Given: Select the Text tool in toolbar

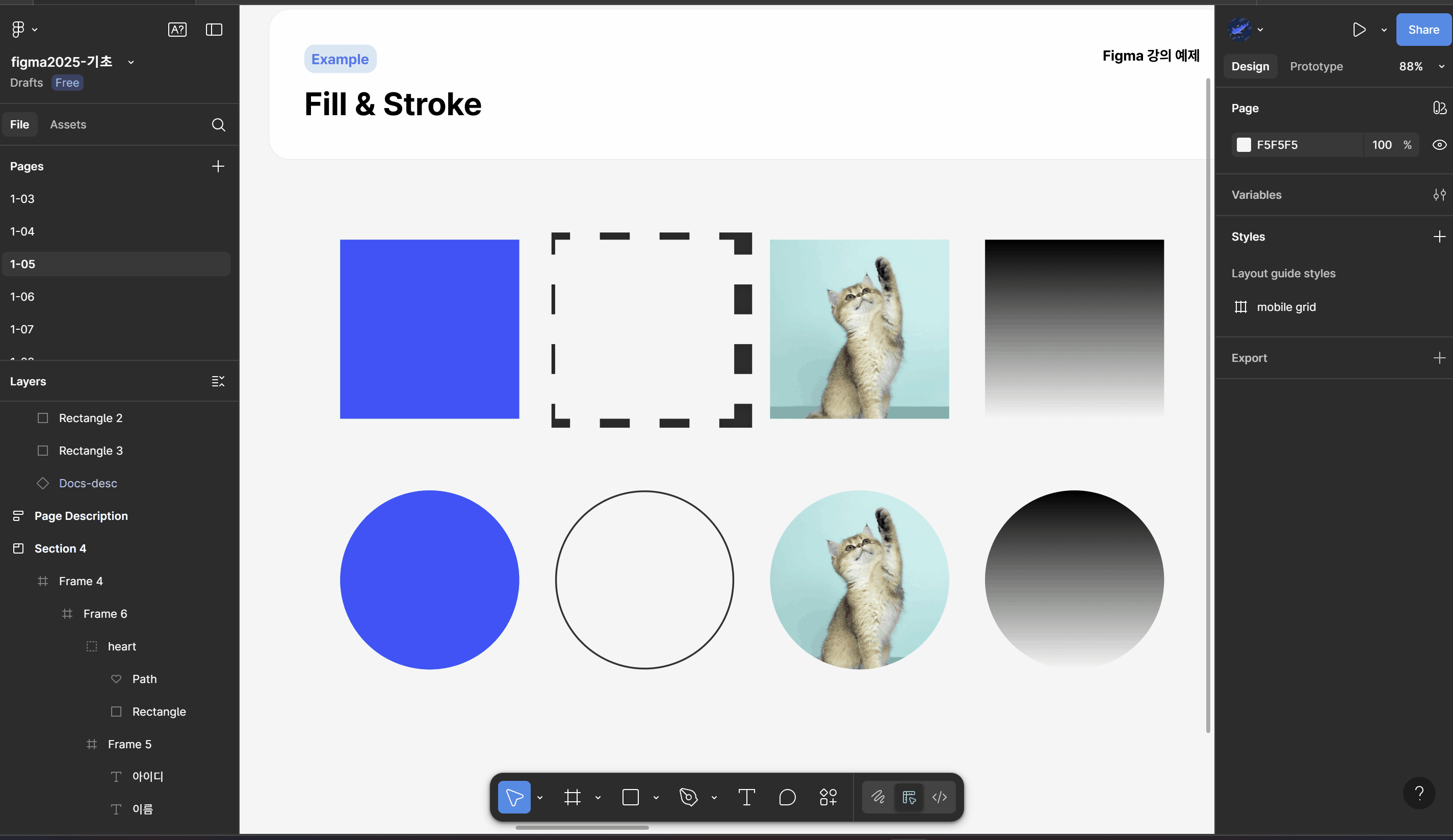Looking at the screenshot, I should [x=746, y=797].
